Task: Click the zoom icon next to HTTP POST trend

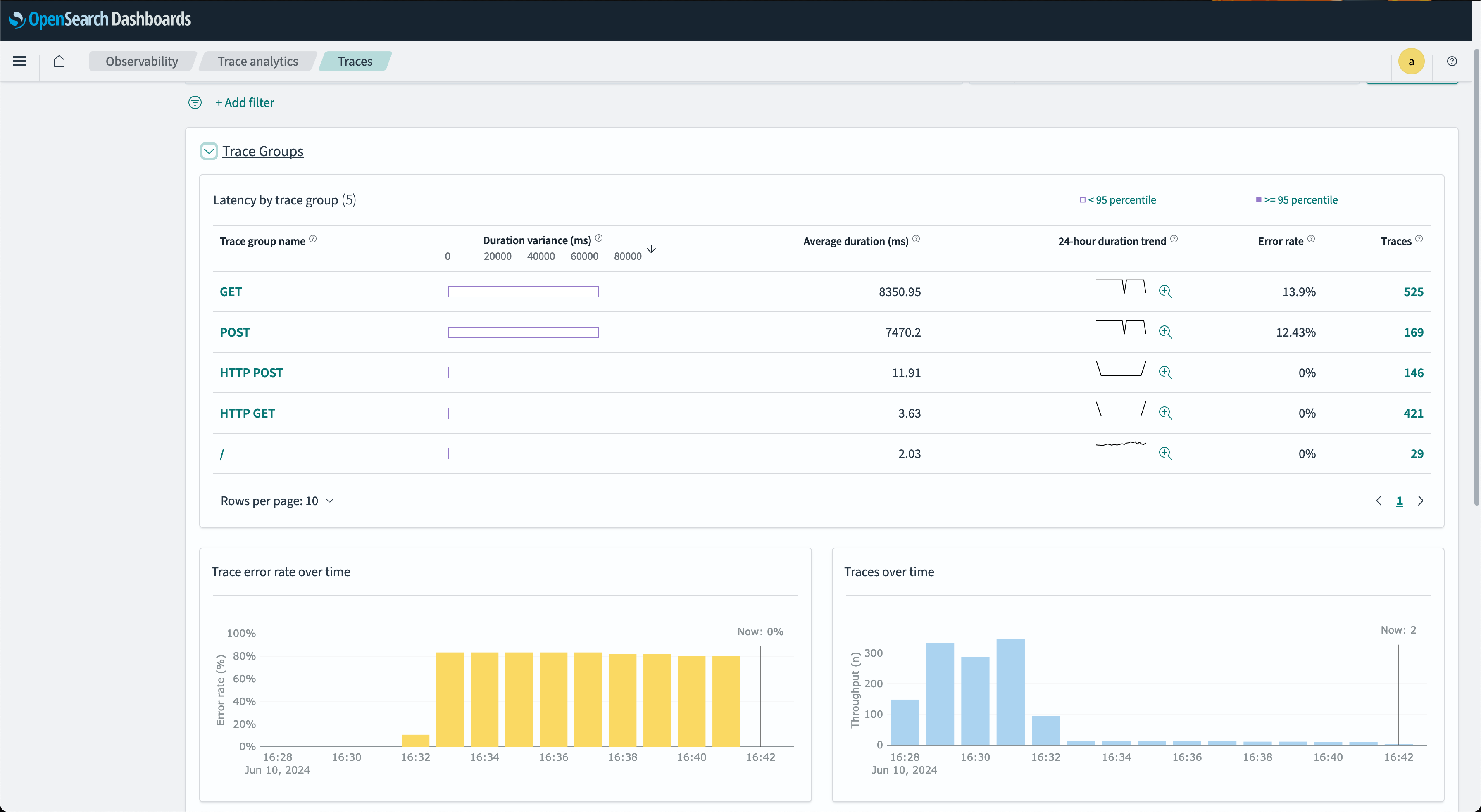Action: (1166, 372)
